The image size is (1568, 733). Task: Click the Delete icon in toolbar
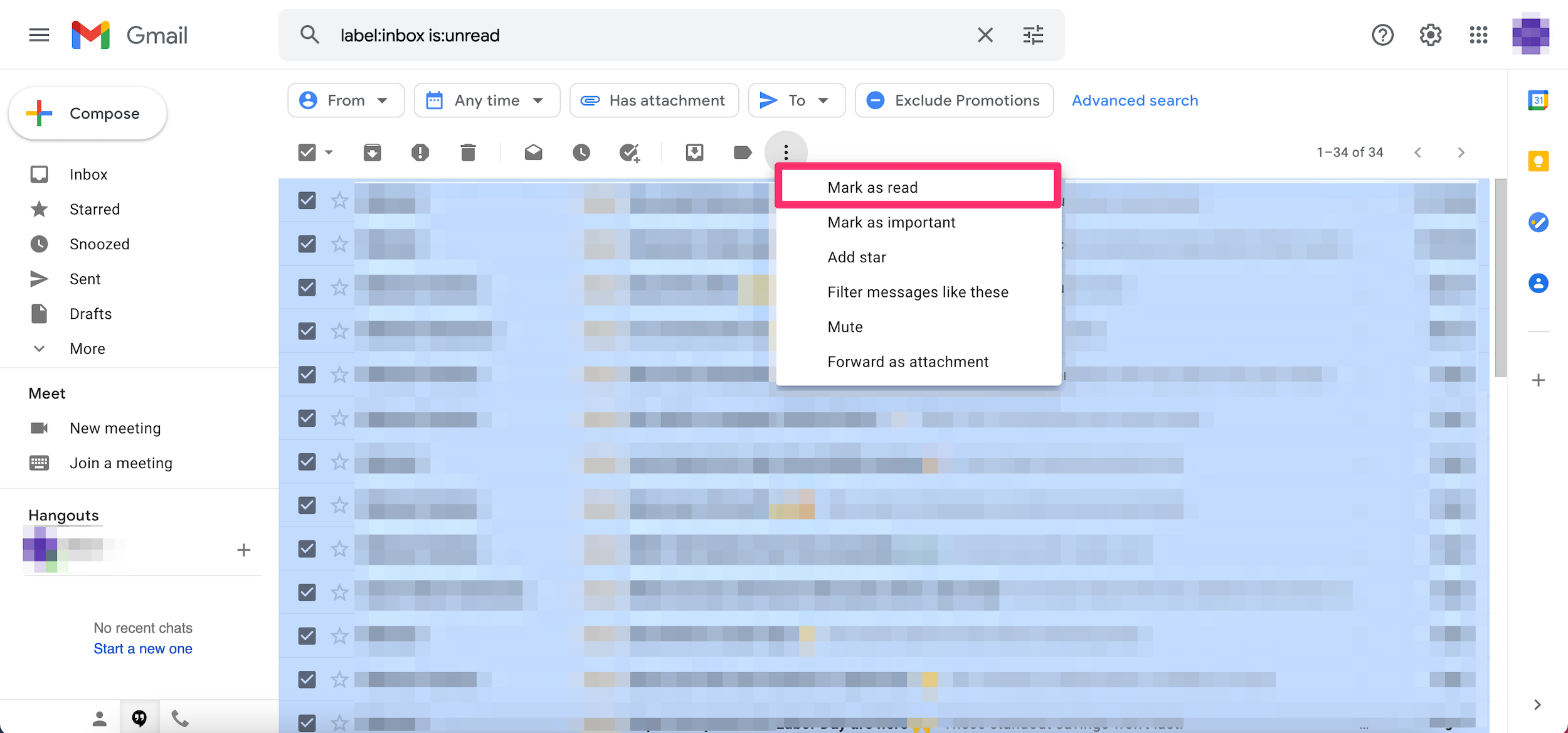tap(467, 152)
